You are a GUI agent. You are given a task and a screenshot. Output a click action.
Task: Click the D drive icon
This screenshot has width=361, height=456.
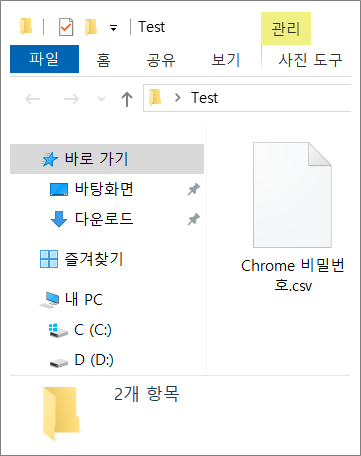pyautogui.click(x=59, y=362)
